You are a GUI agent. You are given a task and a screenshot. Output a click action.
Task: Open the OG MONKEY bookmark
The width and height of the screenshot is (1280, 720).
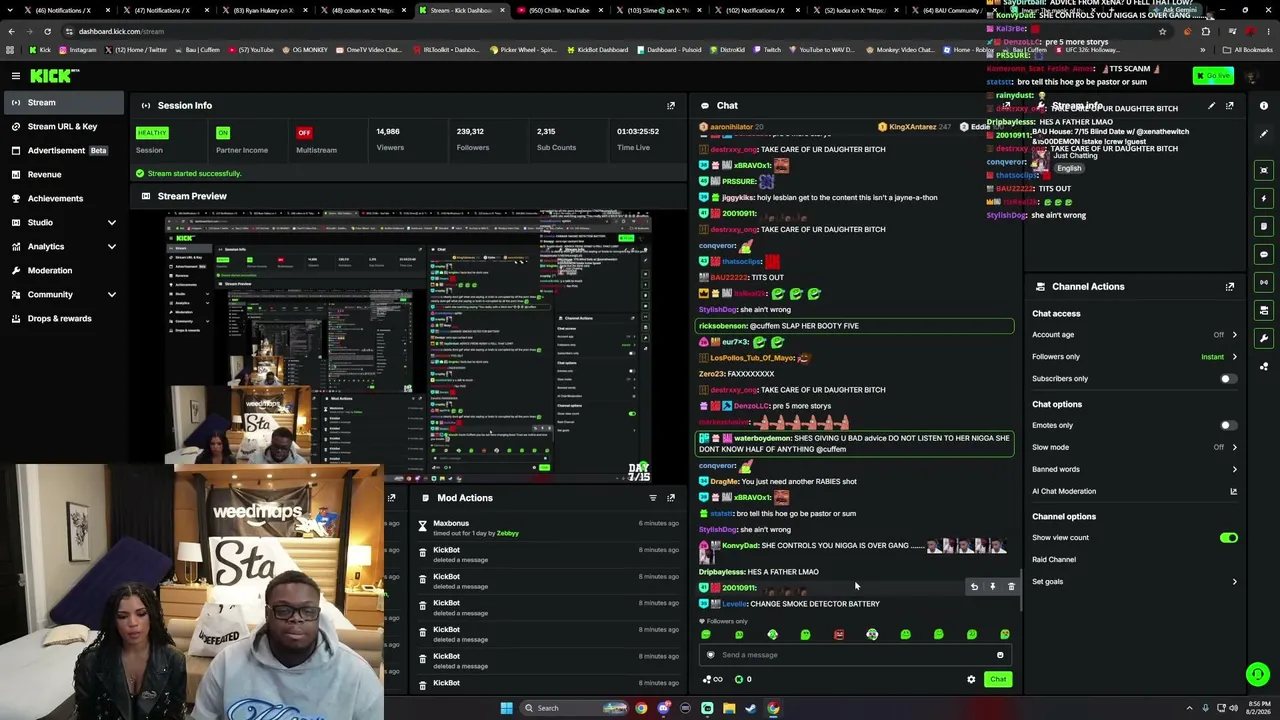click(307, 50)
